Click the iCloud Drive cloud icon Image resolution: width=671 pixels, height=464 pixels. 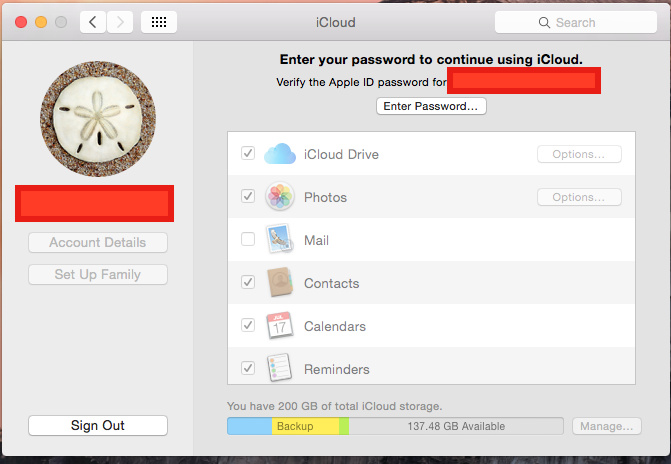[280, 154]
